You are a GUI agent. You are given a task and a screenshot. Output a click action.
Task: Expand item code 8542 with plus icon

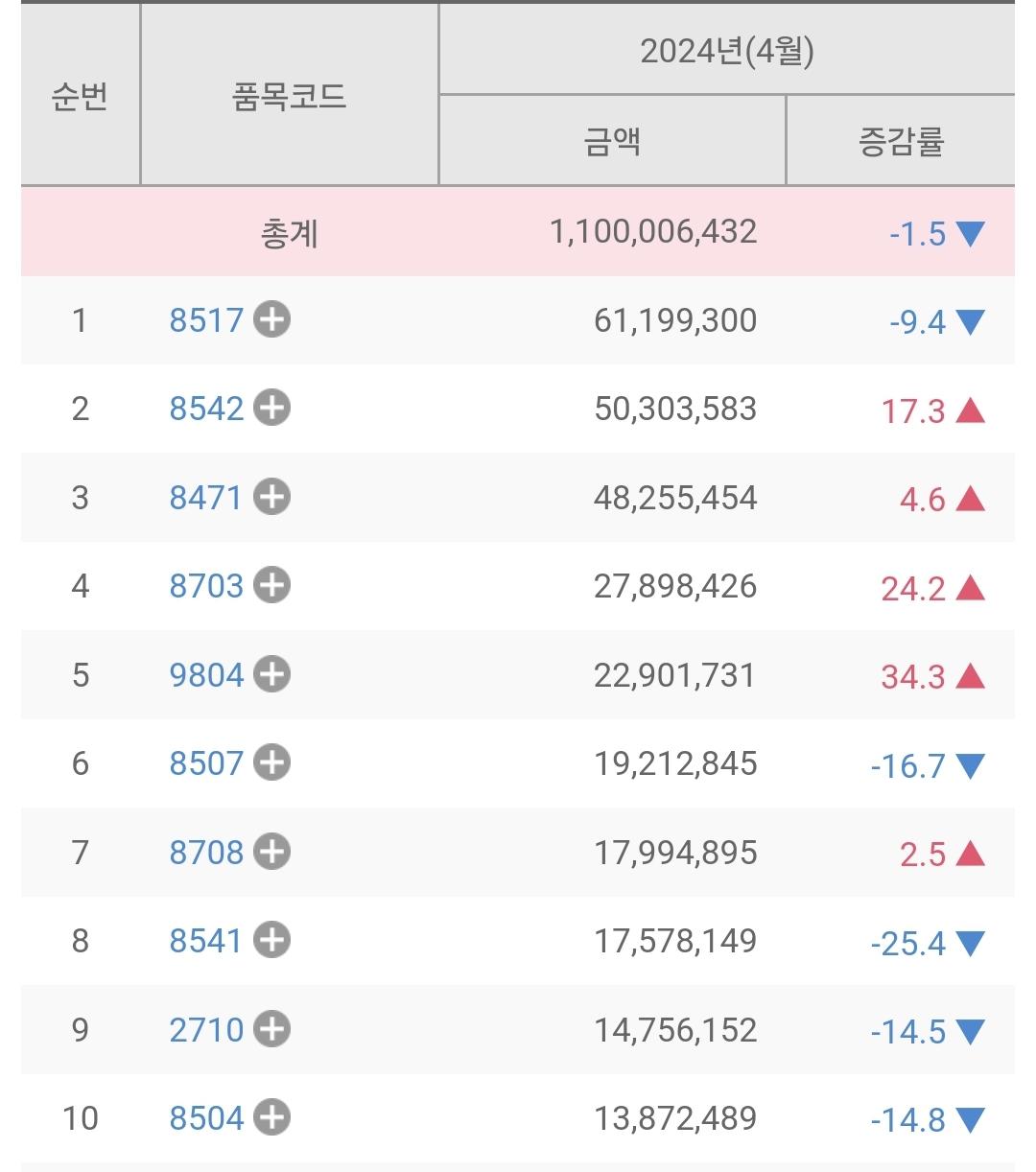[x=271, y=408]
